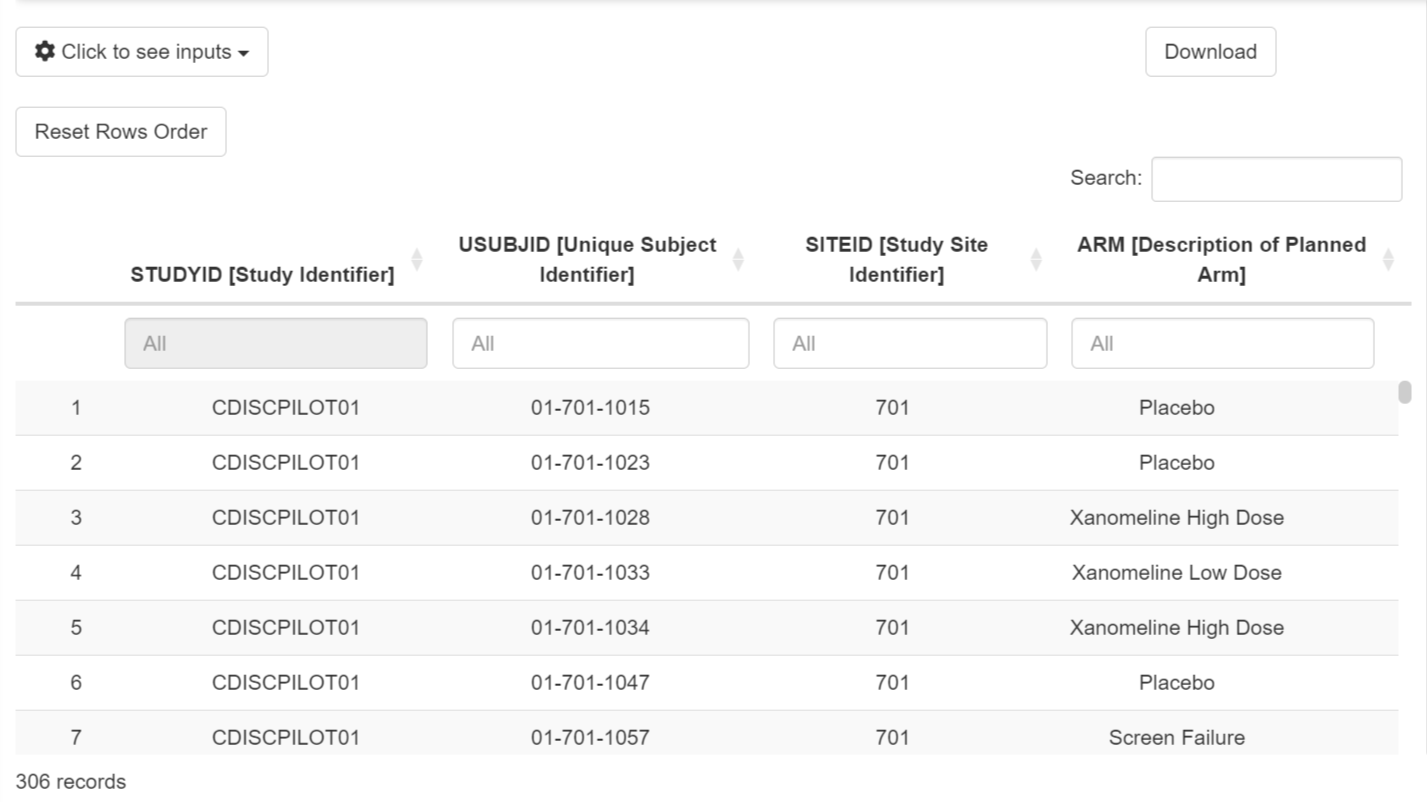Open the STUDYID column filter box
Viewport: 1427px width, 802px height.
point(276,344)
